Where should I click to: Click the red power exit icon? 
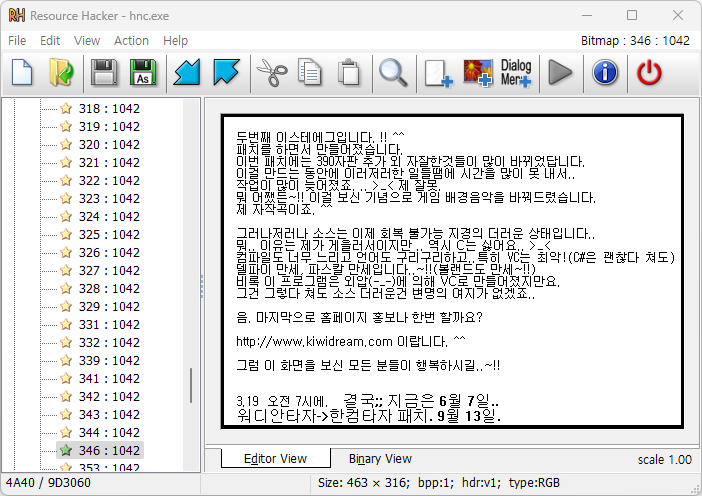(x=649, y=73)
